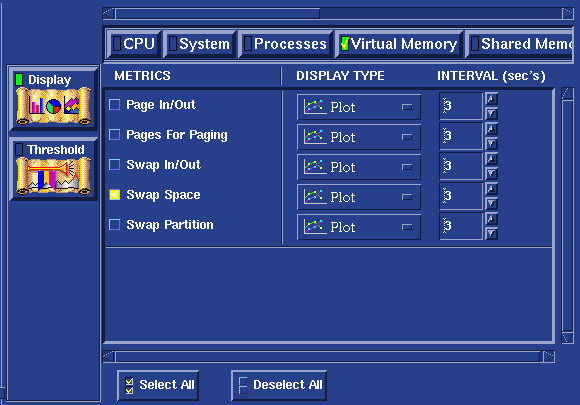Click the Select All double-check icon
This screenshot has width=580, height=405.
tap(129, 385)
